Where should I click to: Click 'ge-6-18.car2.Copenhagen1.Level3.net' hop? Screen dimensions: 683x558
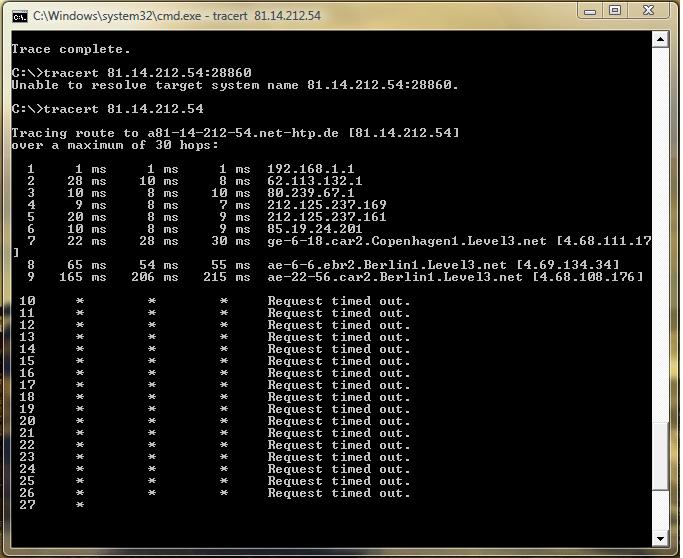[x=407, y=241]
